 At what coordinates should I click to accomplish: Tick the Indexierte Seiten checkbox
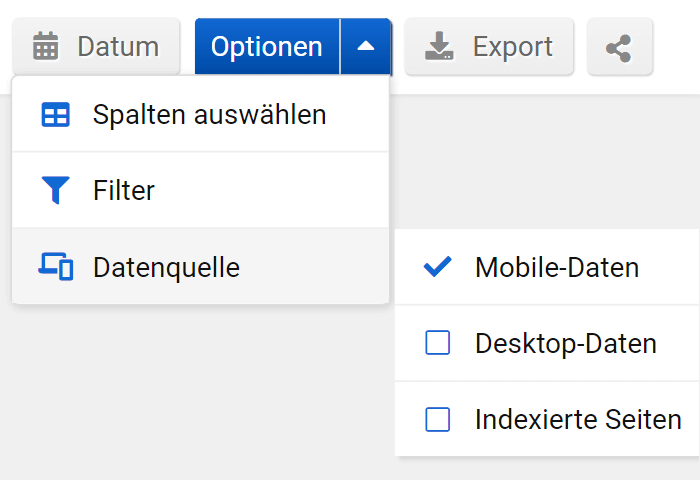pos(438,419)
